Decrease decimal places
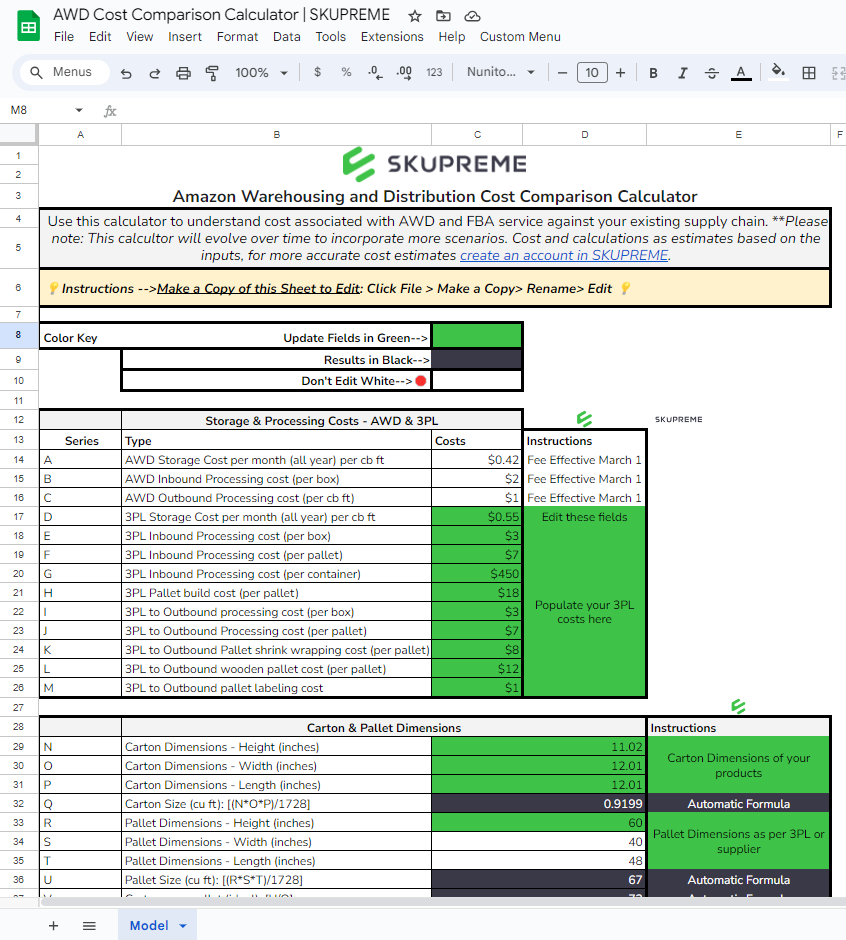 pyautogui.click(x=375, y=73)
